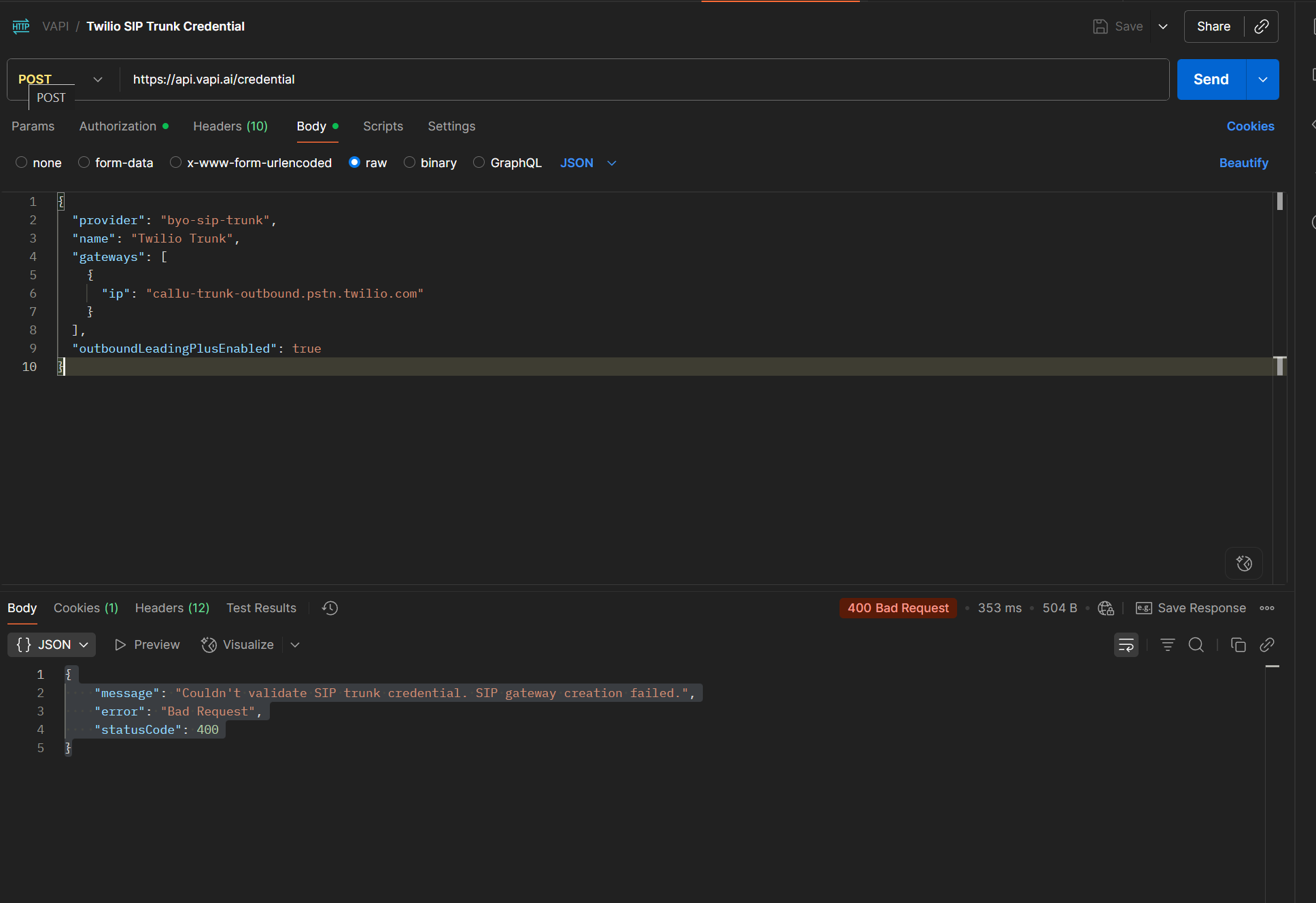This screenshot has width=1316, height=903.
Task: Expand Send button options arrow
Action: [x=1262, y=79]
